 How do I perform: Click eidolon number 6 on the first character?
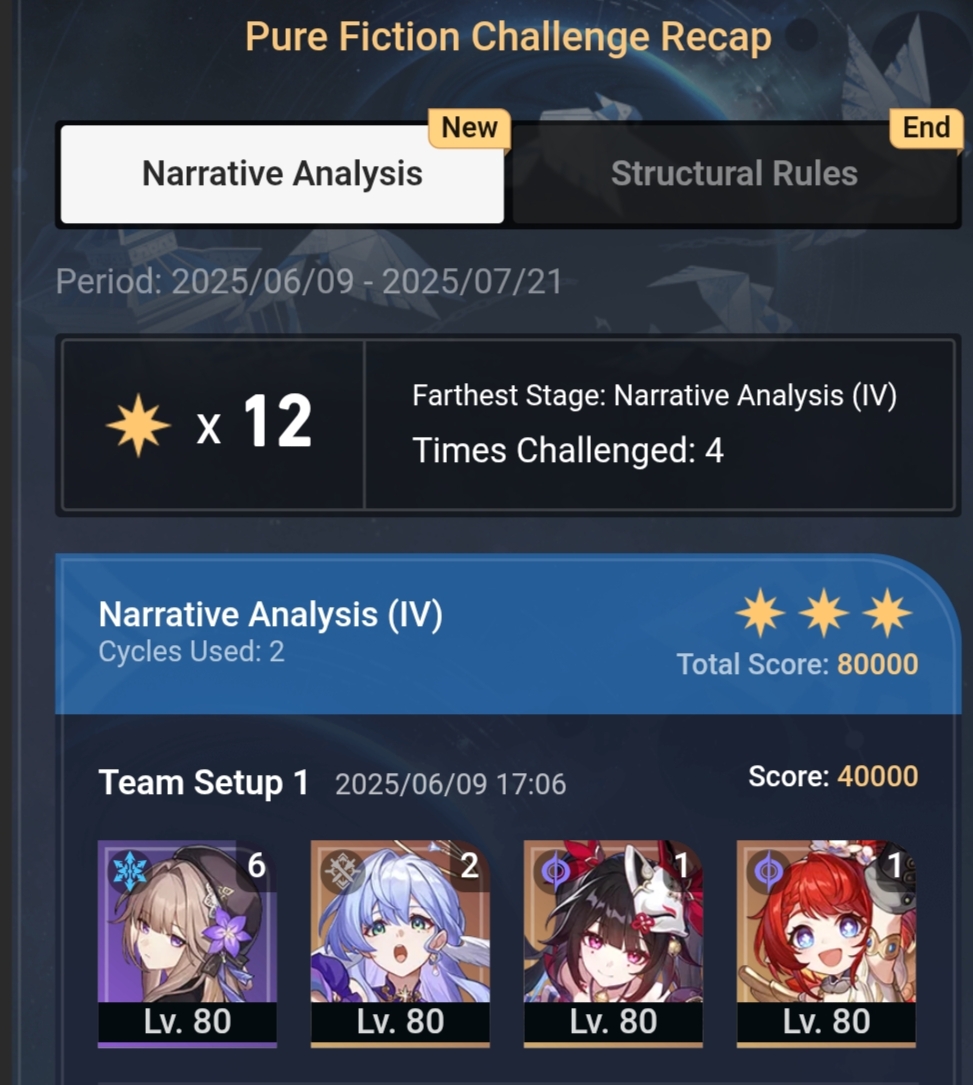256,865
